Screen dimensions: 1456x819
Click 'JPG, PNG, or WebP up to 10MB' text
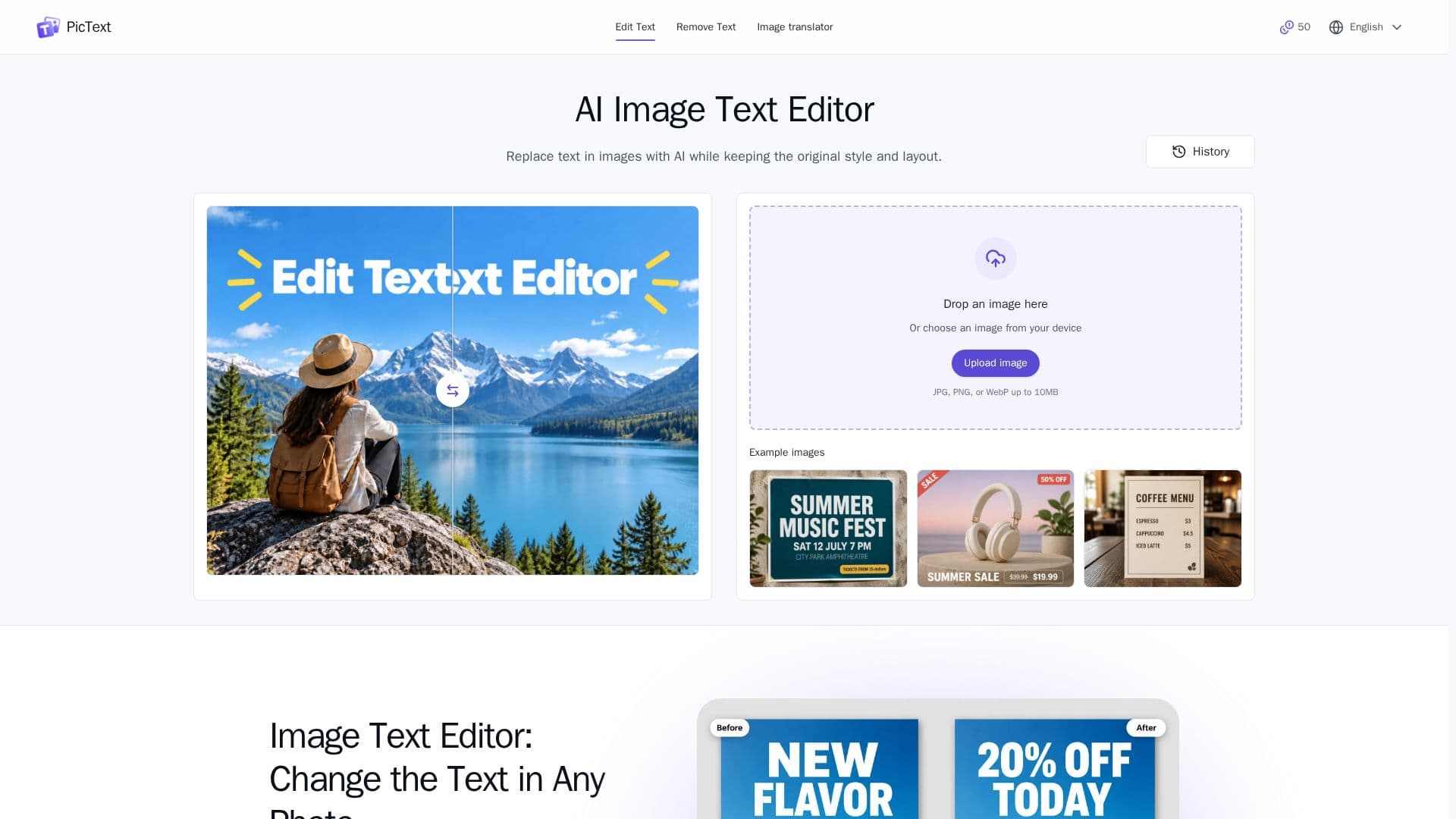click(x=995, y=393)
